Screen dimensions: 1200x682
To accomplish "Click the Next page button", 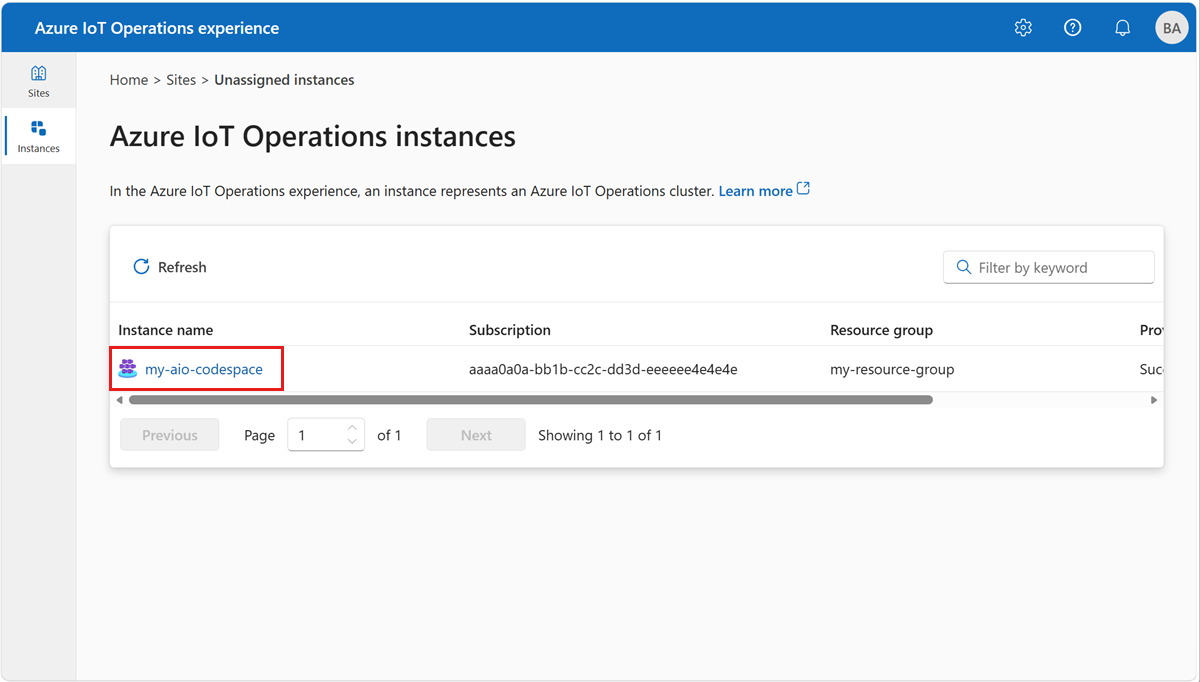I will [476, 435].
